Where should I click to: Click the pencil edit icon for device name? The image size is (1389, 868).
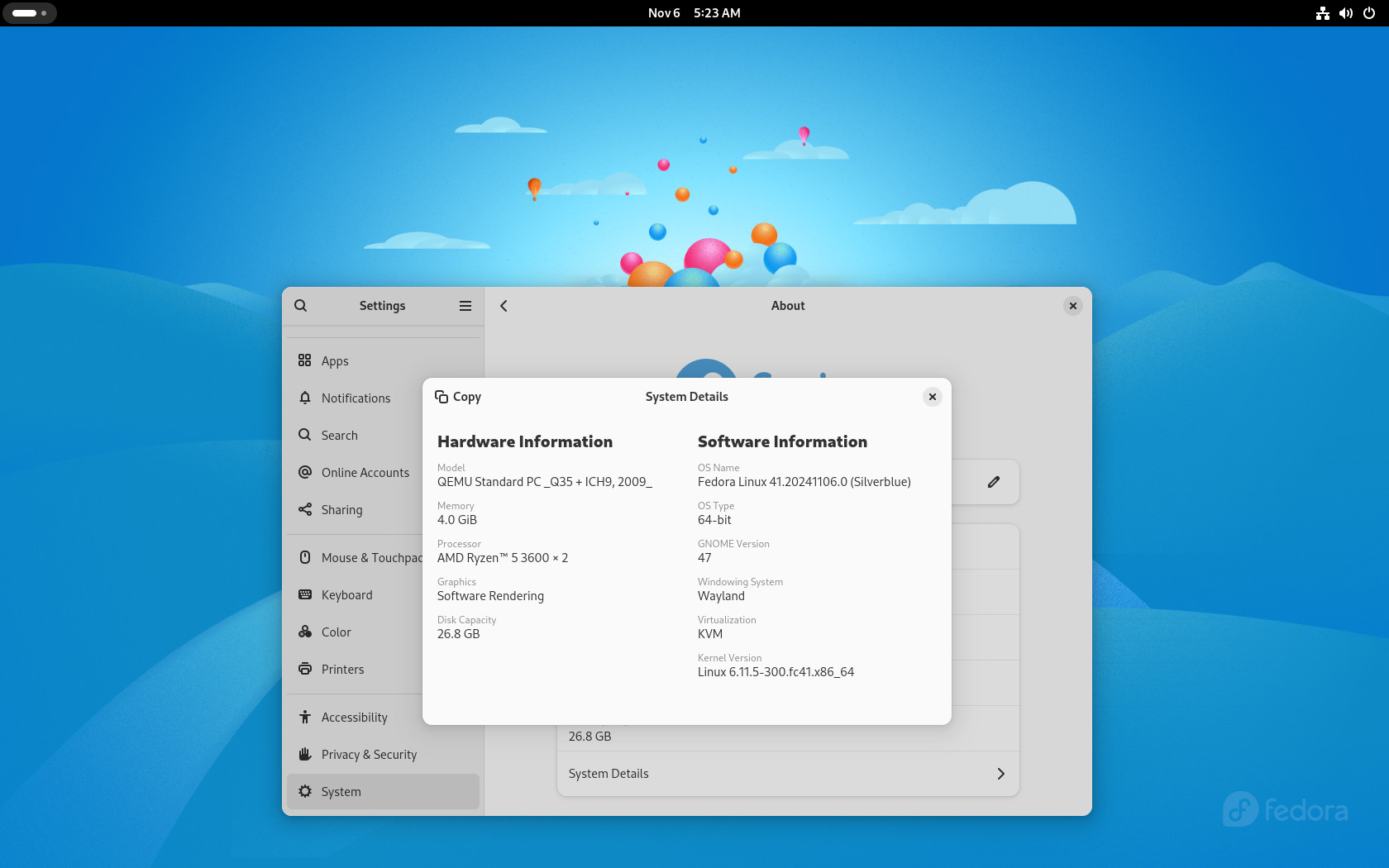click(994, 482)
